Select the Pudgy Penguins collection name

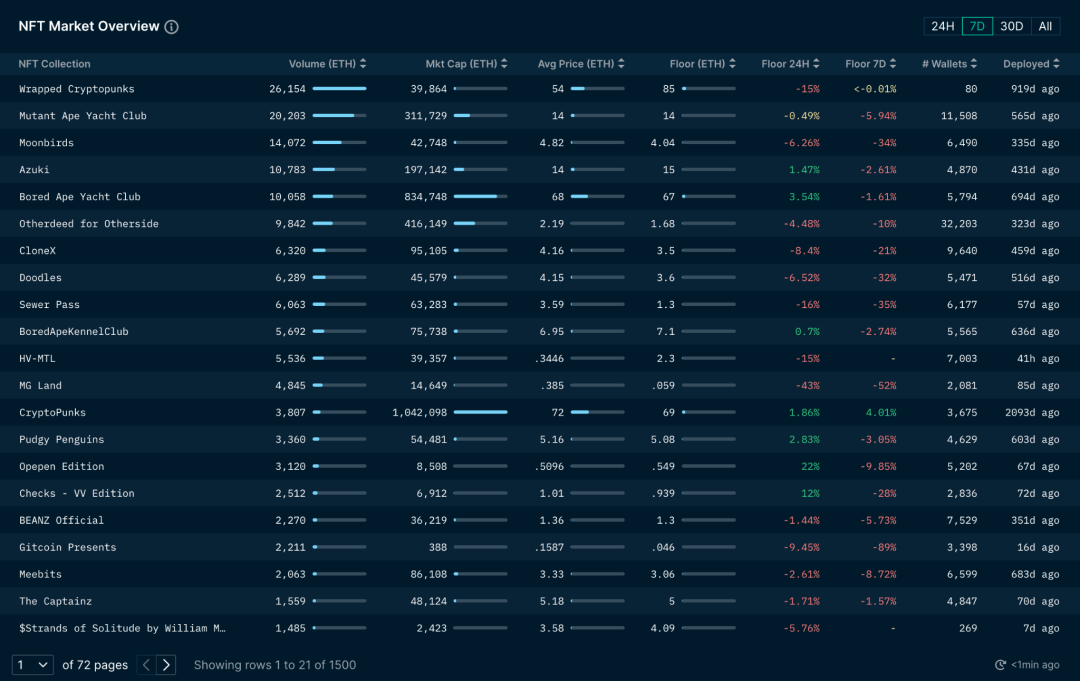(x=61, y=439)
